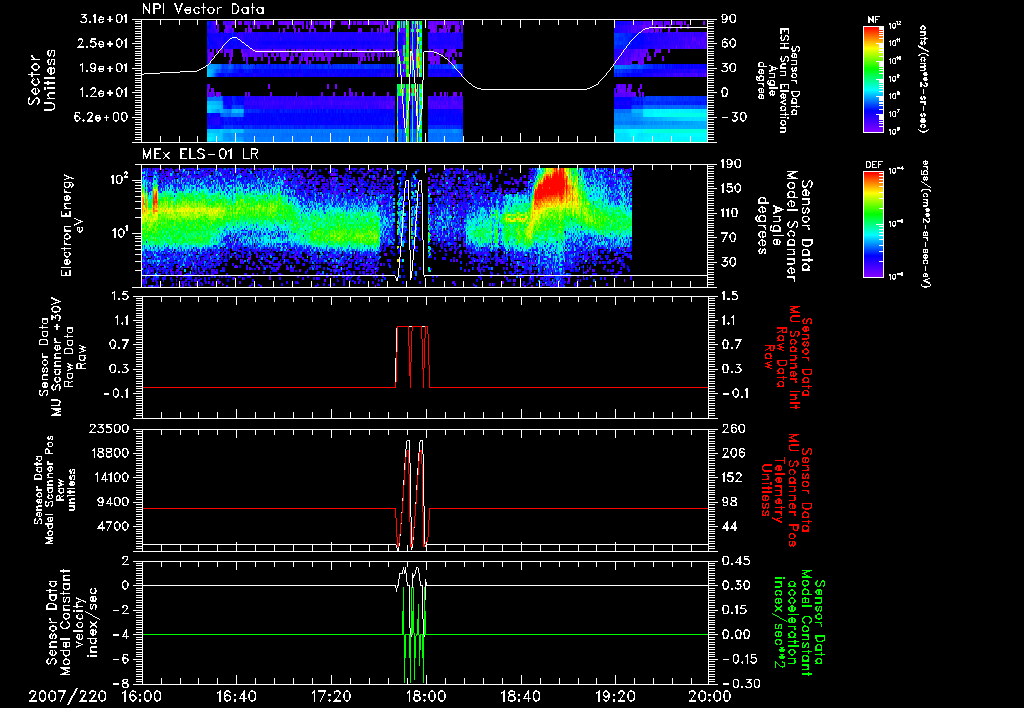The width and height of the screenshot is (1024, 708).
Task: Click the 98 telemetry tick label
Action: tap(728, 502)
